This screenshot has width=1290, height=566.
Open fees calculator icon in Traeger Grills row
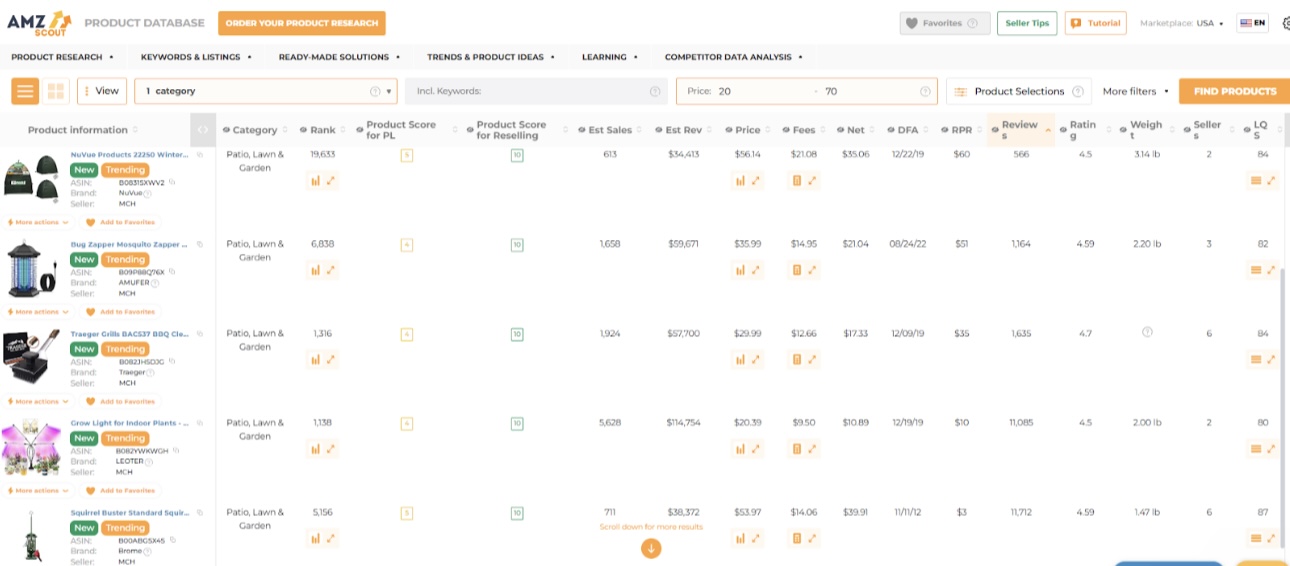(797, 359)
